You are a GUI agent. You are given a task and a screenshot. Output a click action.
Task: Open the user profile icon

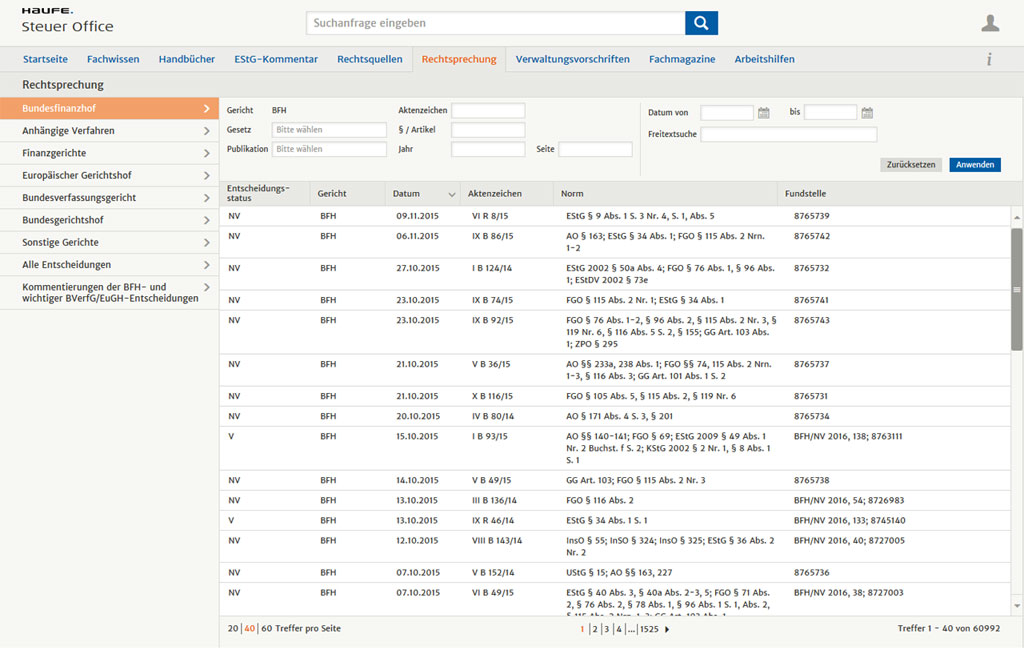point(990,23)
